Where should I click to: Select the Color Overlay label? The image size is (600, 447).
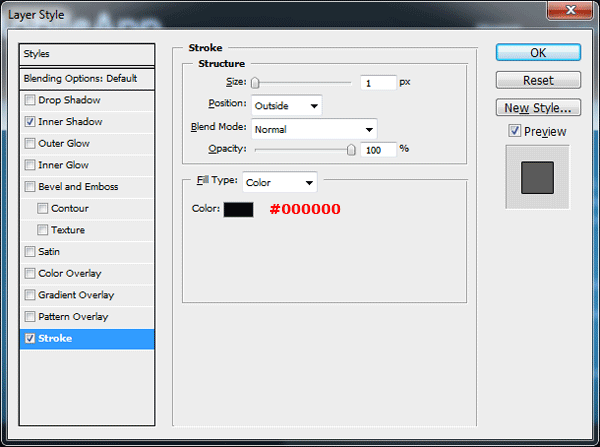click(70, 273)
